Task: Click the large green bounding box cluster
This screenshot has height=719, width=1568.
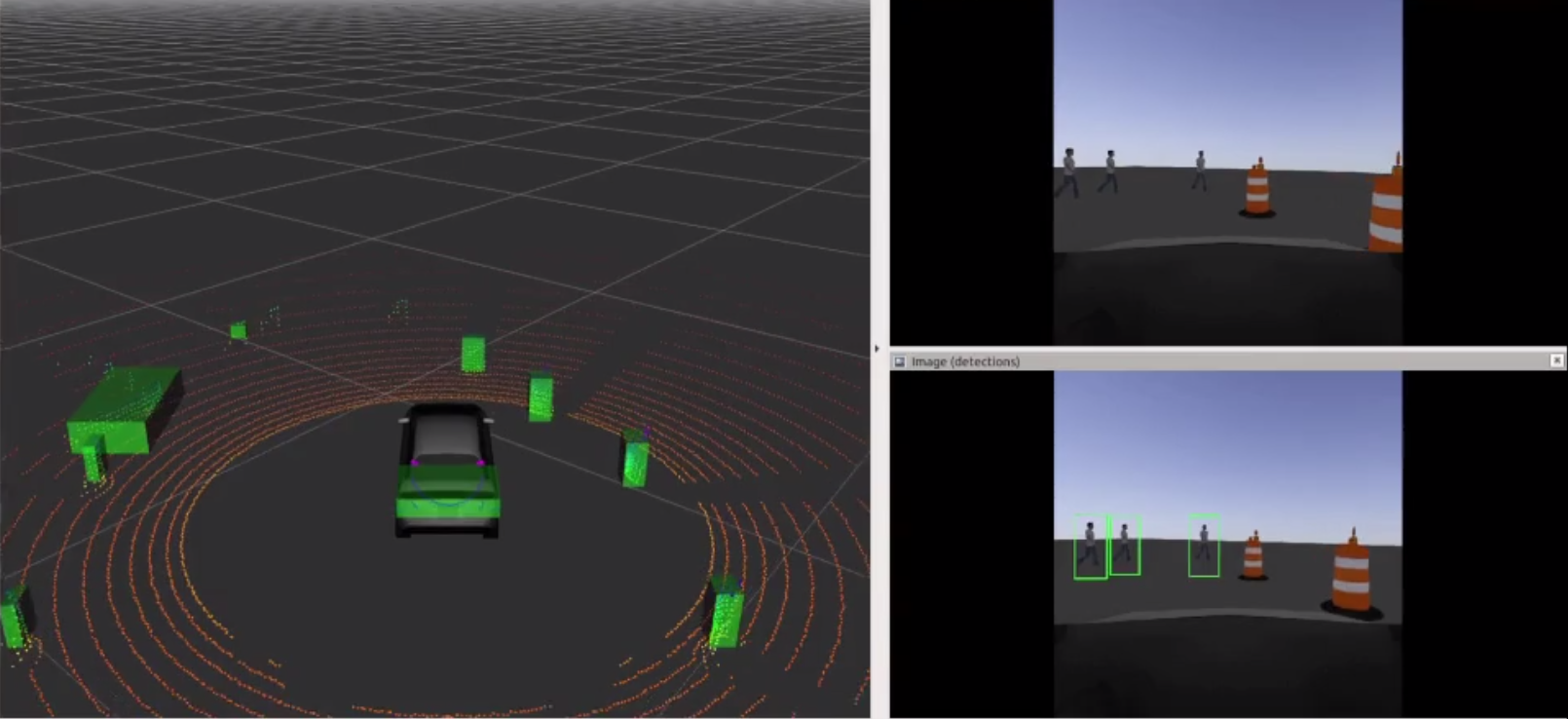Action: (123, 409)
